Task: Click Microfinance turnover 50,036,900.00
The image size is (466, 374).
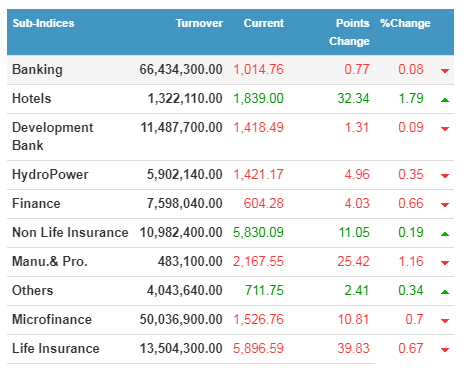Action: coord(181,319)
